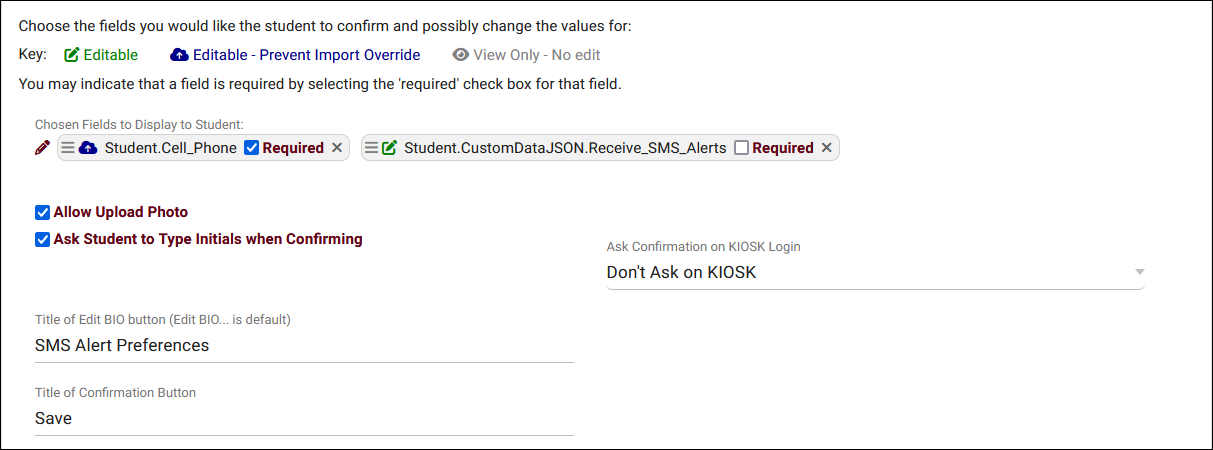This screenshot has width=1213, height=450.
Task: Remove the Receive_SMS_Alerts field chip
Action: click(x=826, y=148)
